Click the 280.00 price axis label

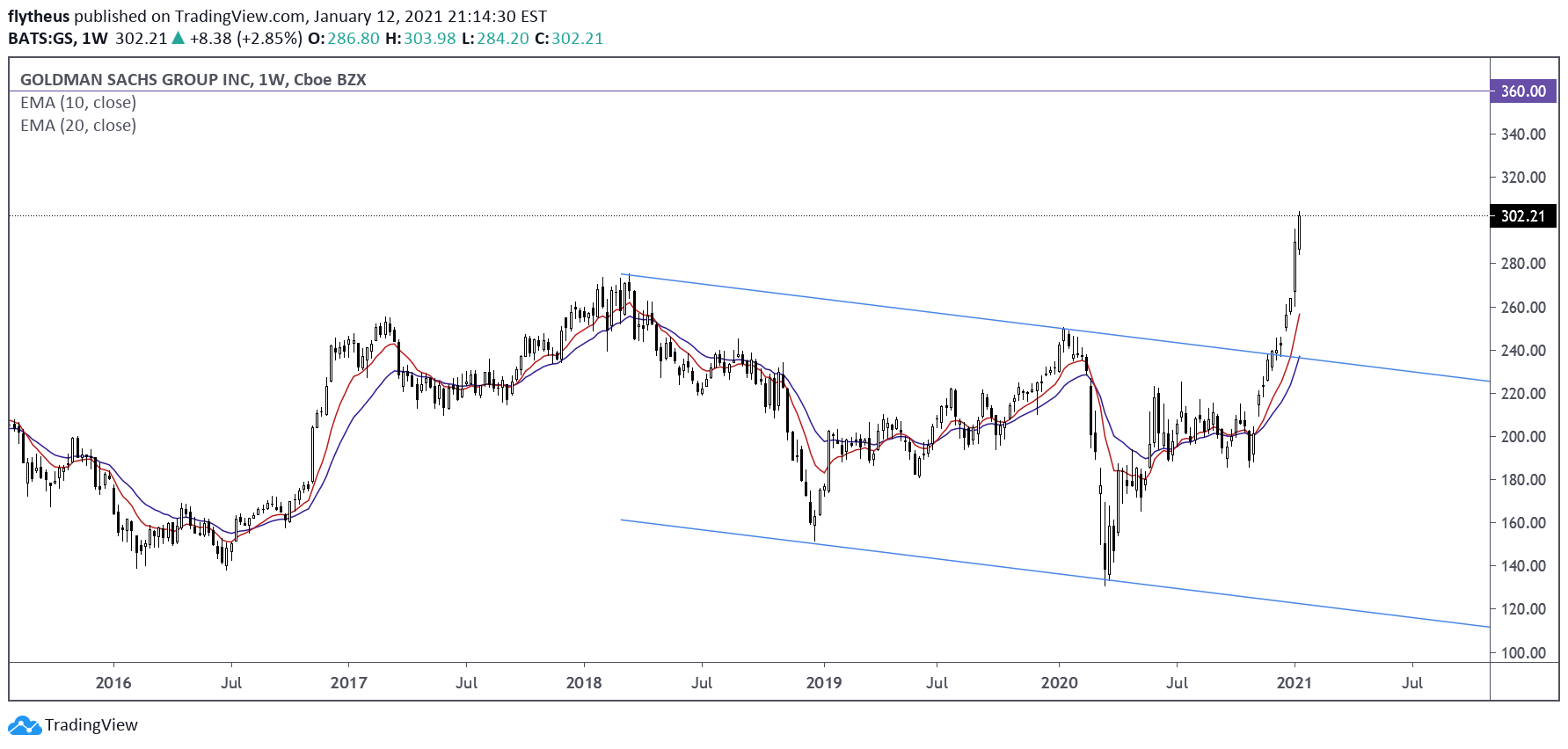1523,264
